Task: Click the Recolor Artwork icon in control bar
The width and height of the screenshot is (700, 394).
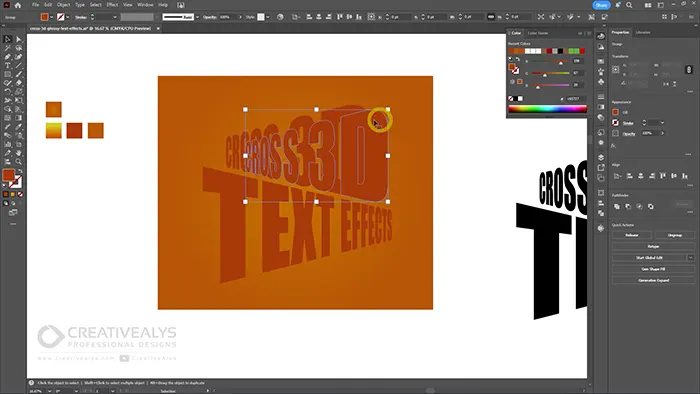Action: [280, 17]
